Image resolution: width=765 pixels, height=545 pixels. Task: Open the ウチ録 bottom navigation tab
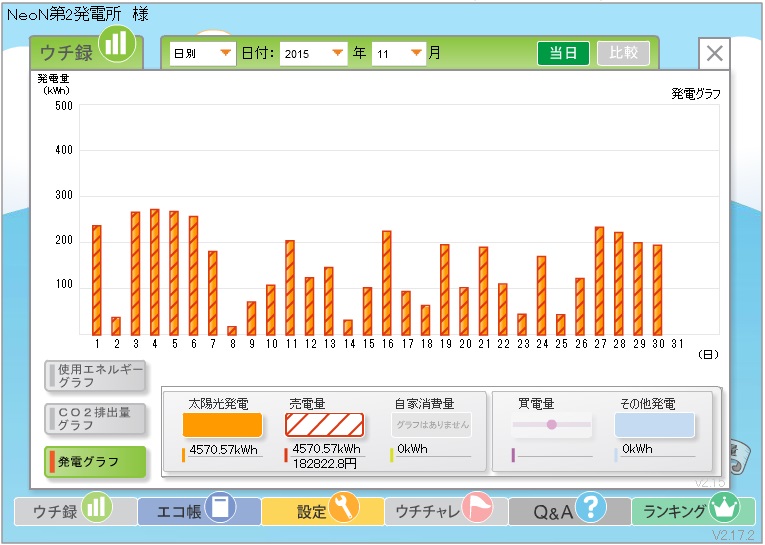click(75, 511)
